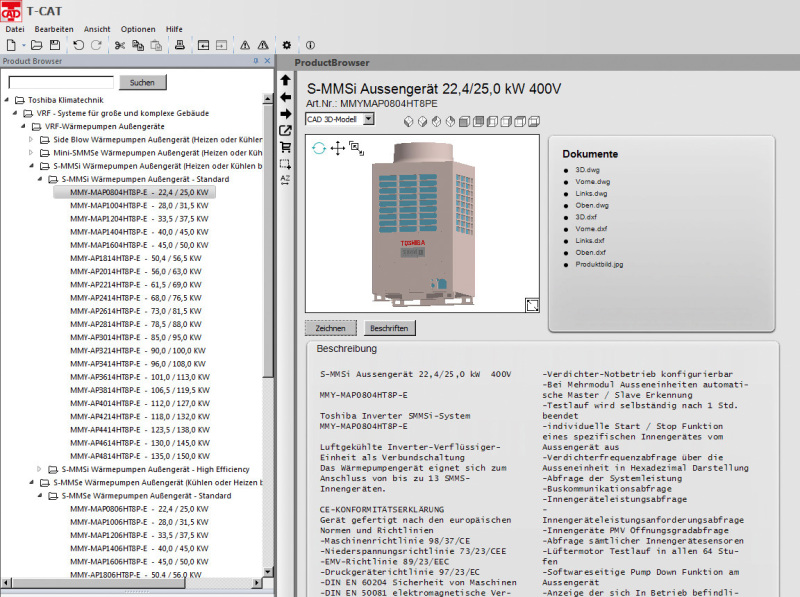Open the Ansicht menu
Screen dimensions: 800x597
click(x=97, y=29)
